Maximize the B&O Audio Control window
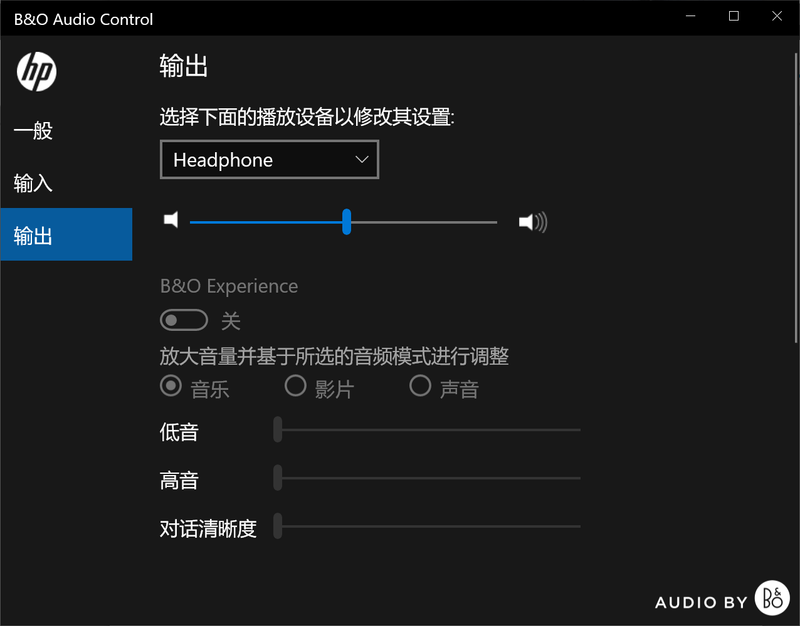Image resolution: width=800 pixels, height=626 pixels. [x=734, y=17]
